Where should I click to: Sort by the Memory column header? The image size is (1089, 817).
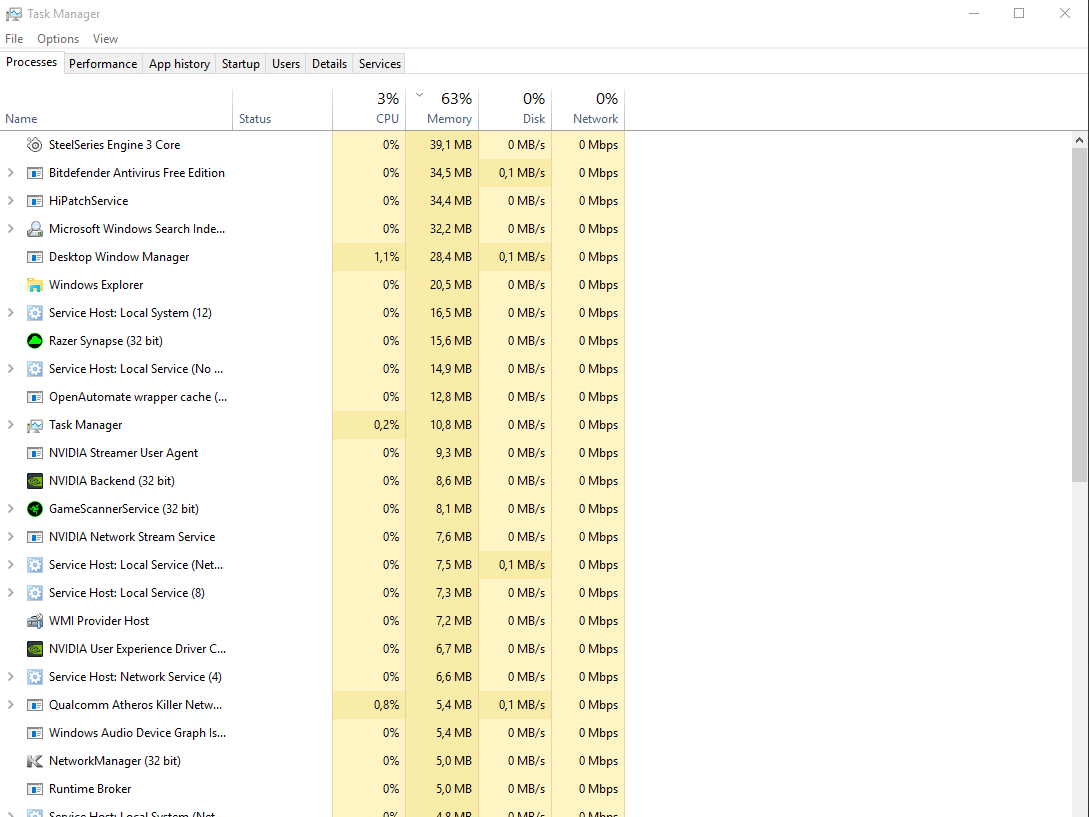pyautogui.click(x=442, y=110)
